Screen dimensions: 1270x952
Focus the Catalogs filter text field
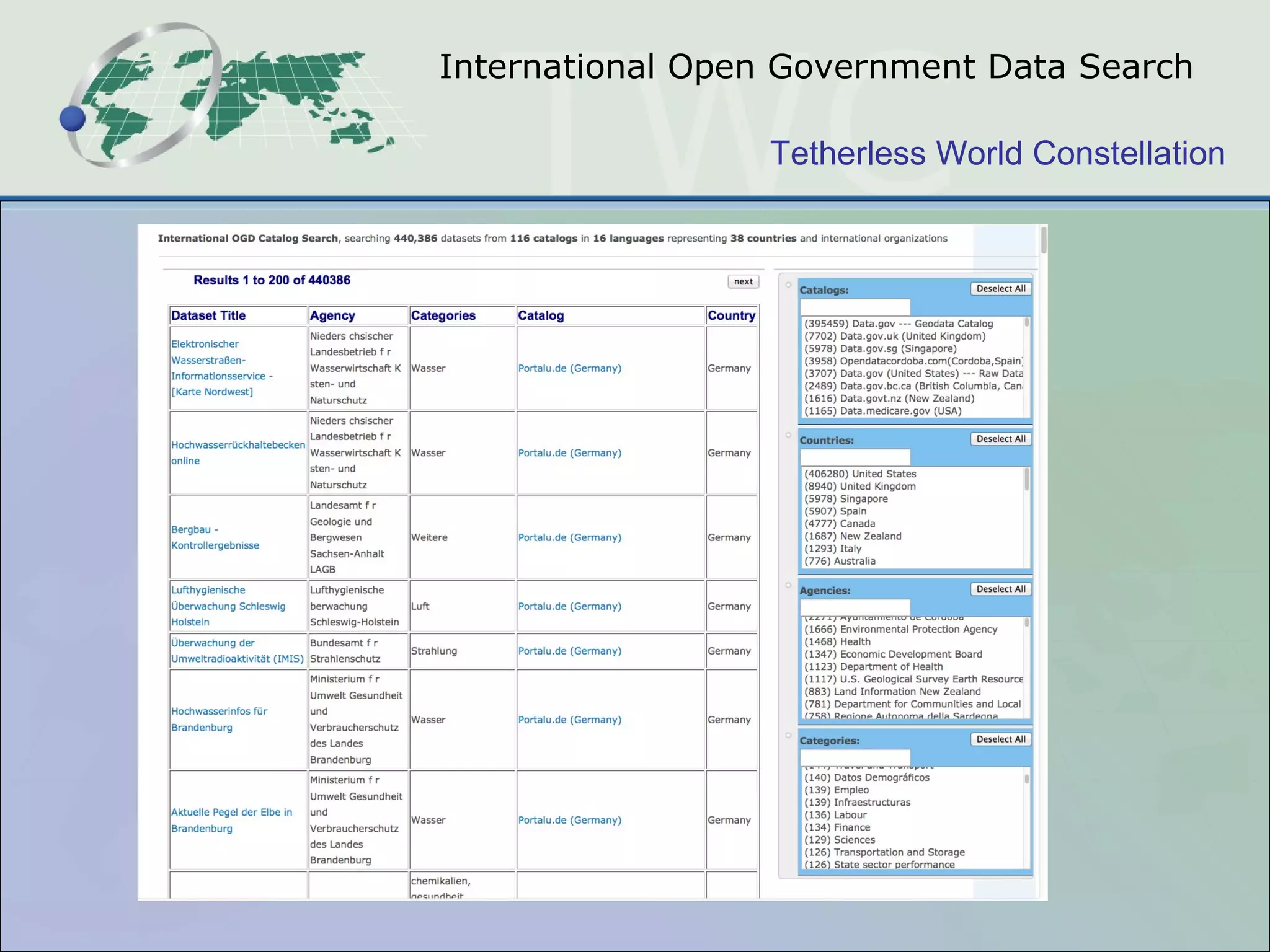(x=855, y=307)
